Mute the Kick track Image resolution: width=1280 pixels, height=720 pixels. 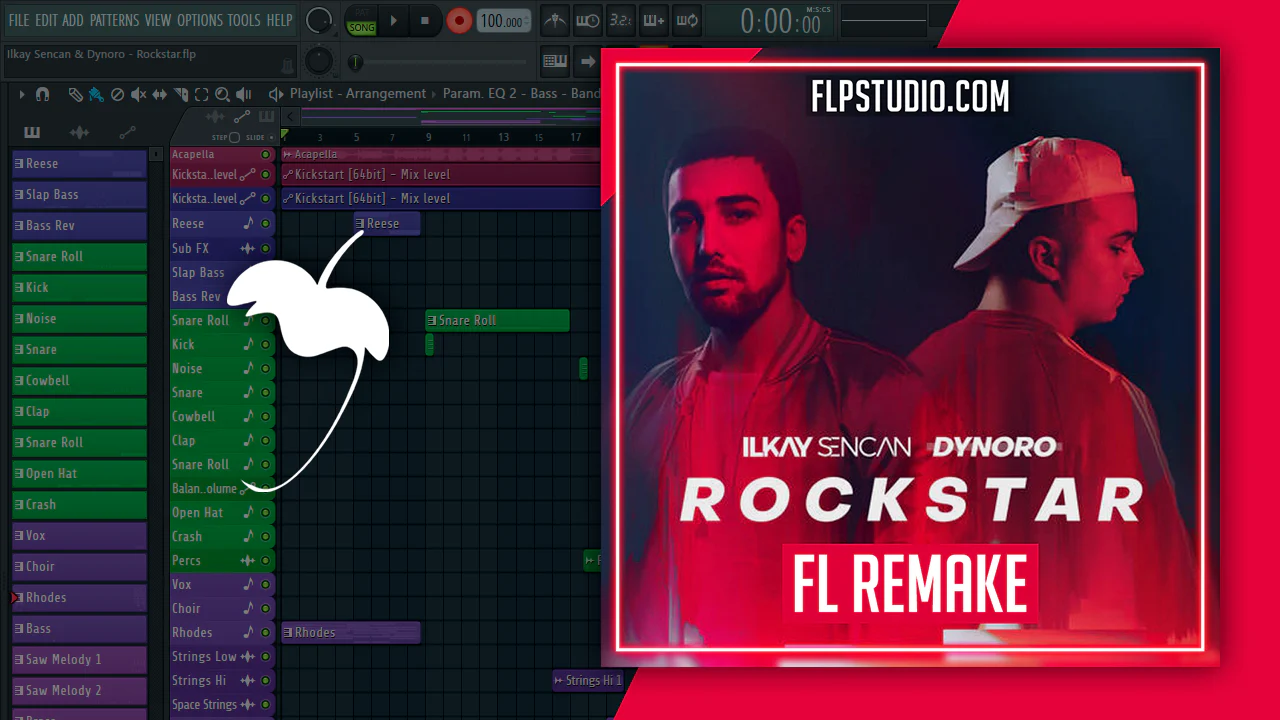266,344
